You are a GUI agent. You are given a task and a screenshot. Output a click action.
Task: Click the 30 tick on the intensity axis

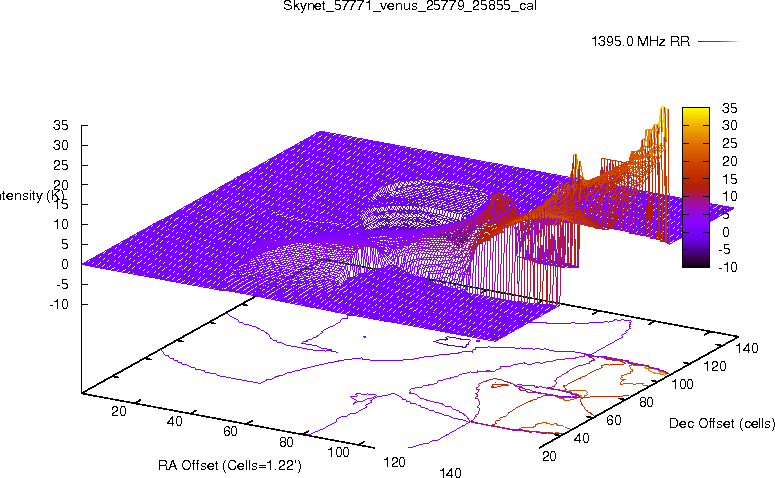61,145
